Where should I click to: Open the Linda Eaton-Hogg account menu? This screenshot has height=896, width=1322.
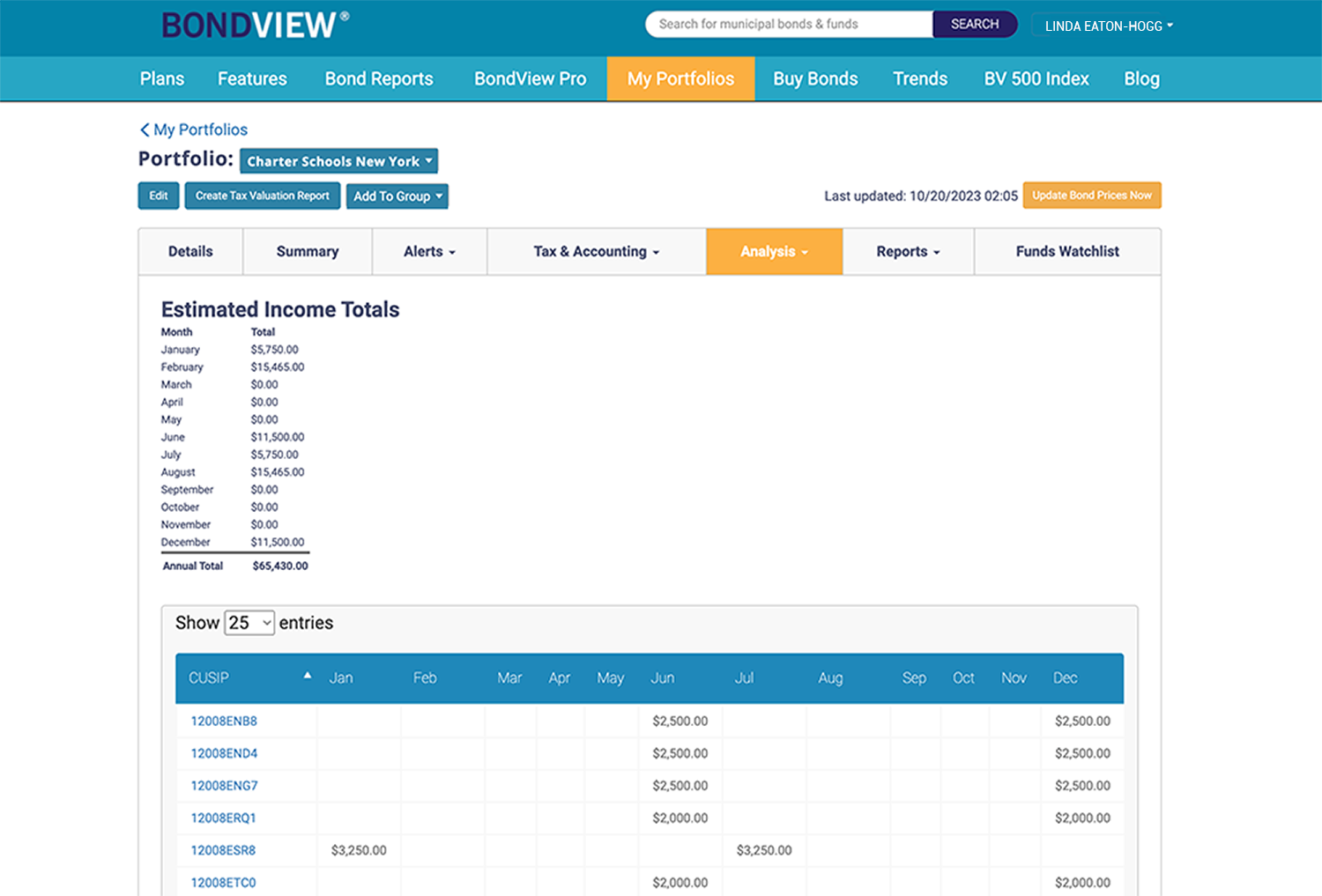pos(1104,26)
